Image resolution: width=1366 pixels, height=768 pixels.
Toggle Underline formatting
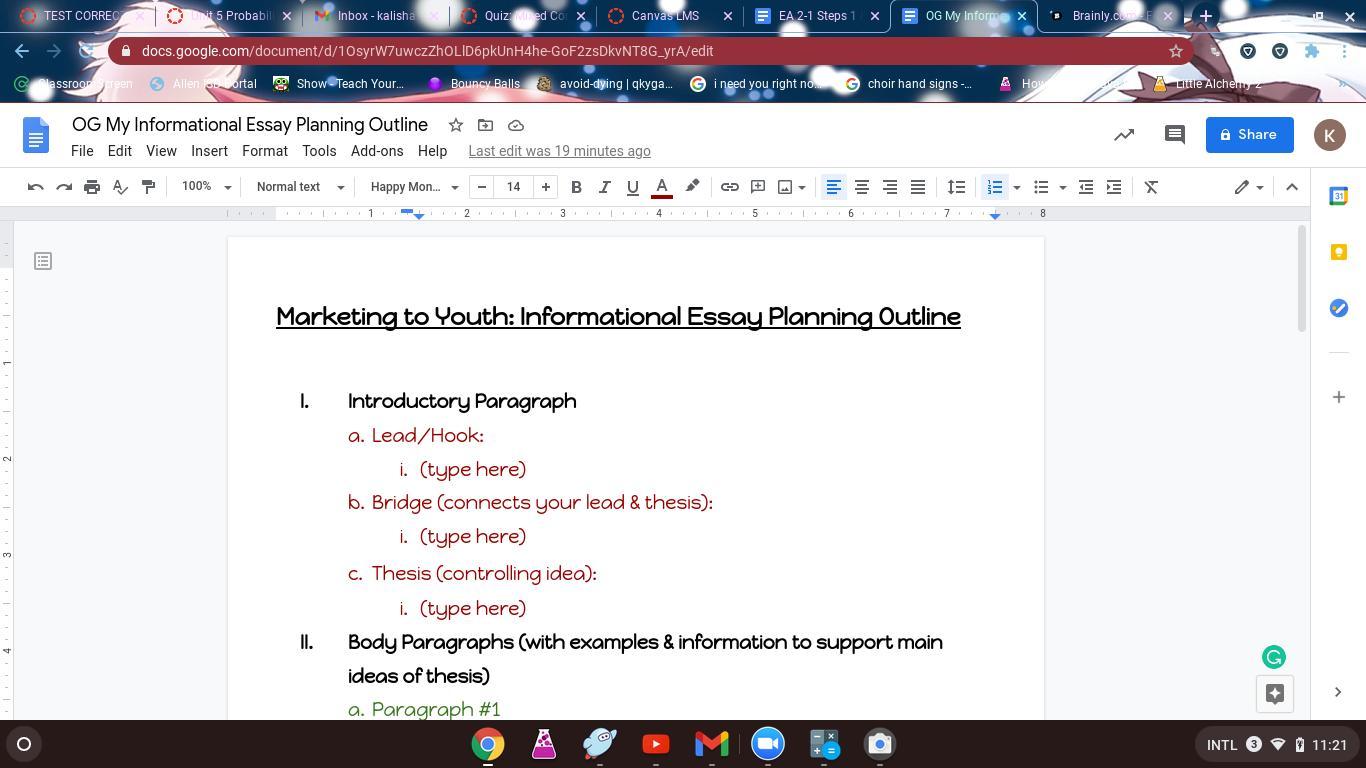point(632,187)
